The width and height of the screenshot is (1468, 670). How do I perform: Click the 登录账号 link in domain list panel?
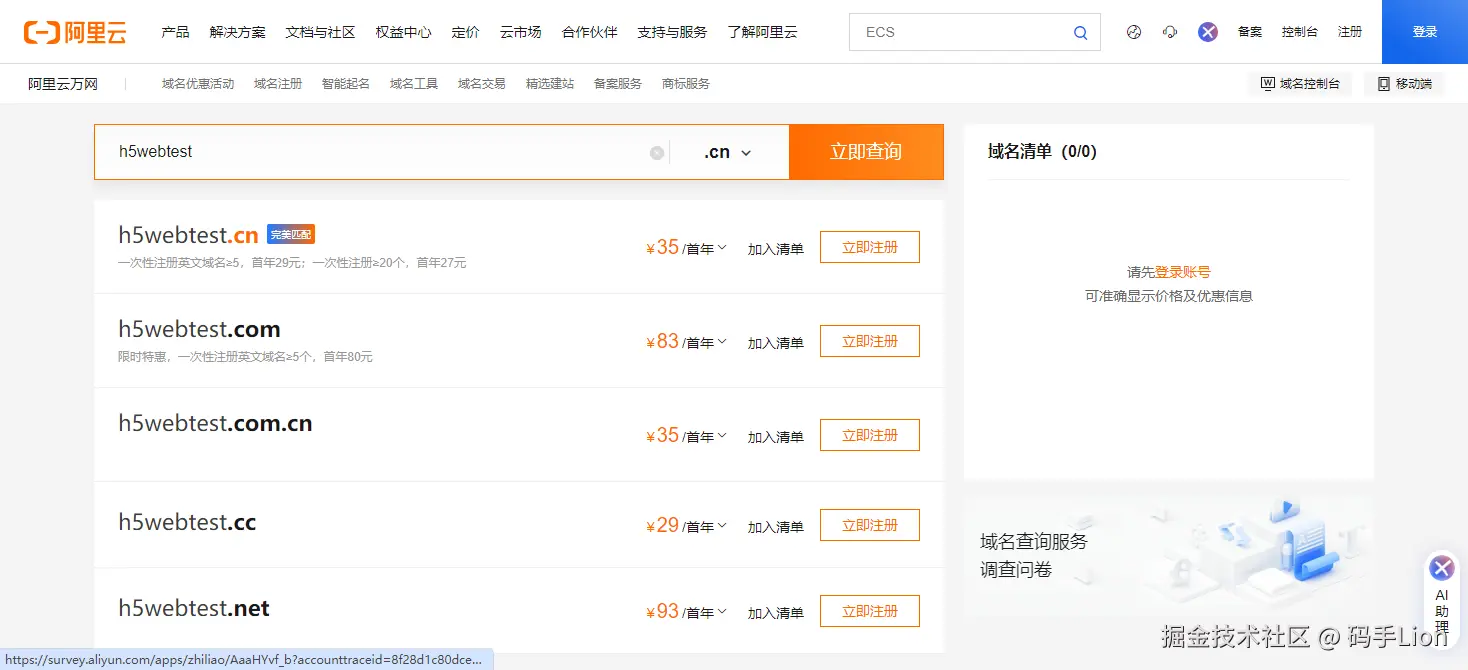point(1183,272)
